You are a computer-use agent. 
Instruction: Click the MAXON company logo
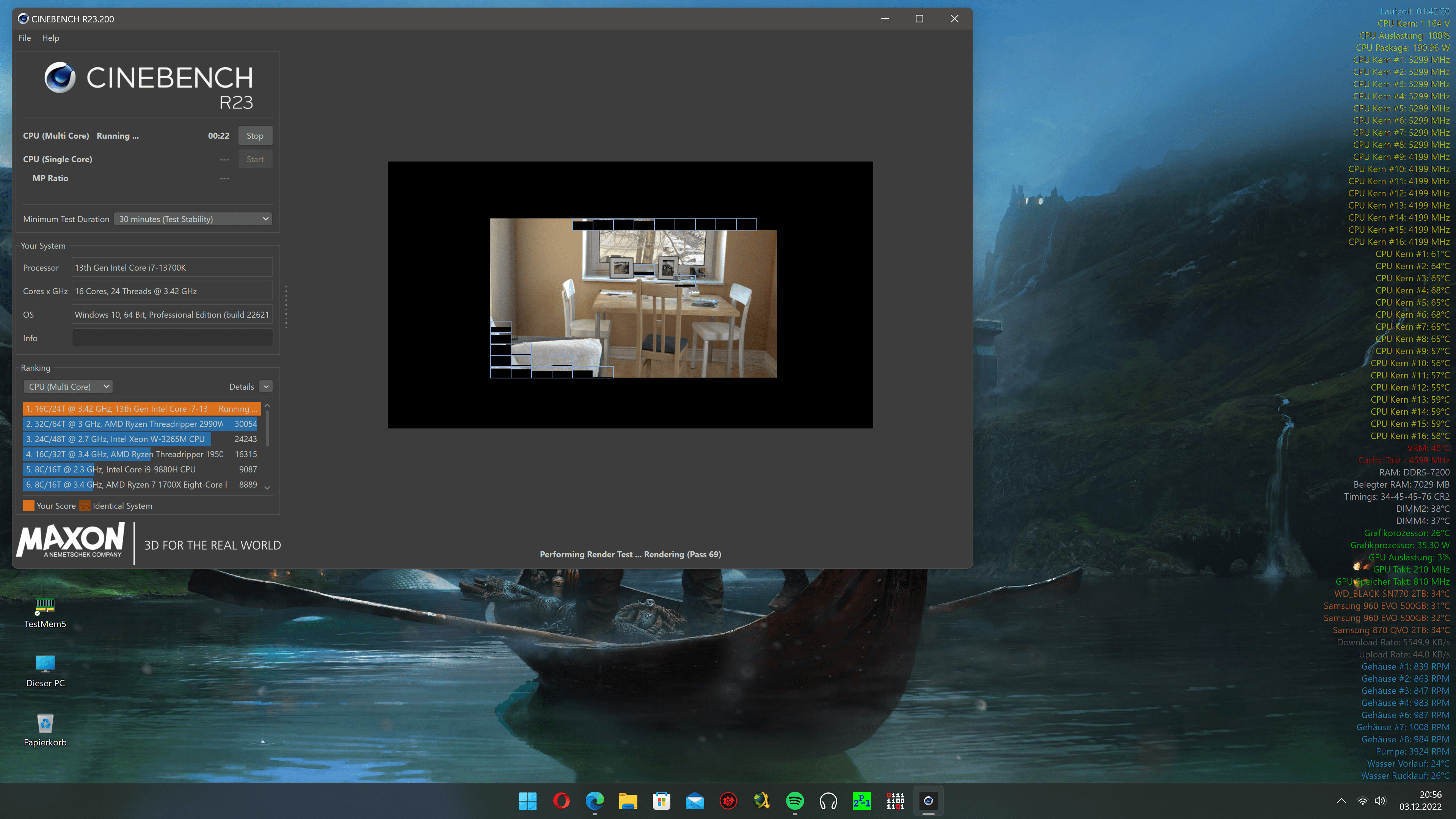(x=71, y=540)
